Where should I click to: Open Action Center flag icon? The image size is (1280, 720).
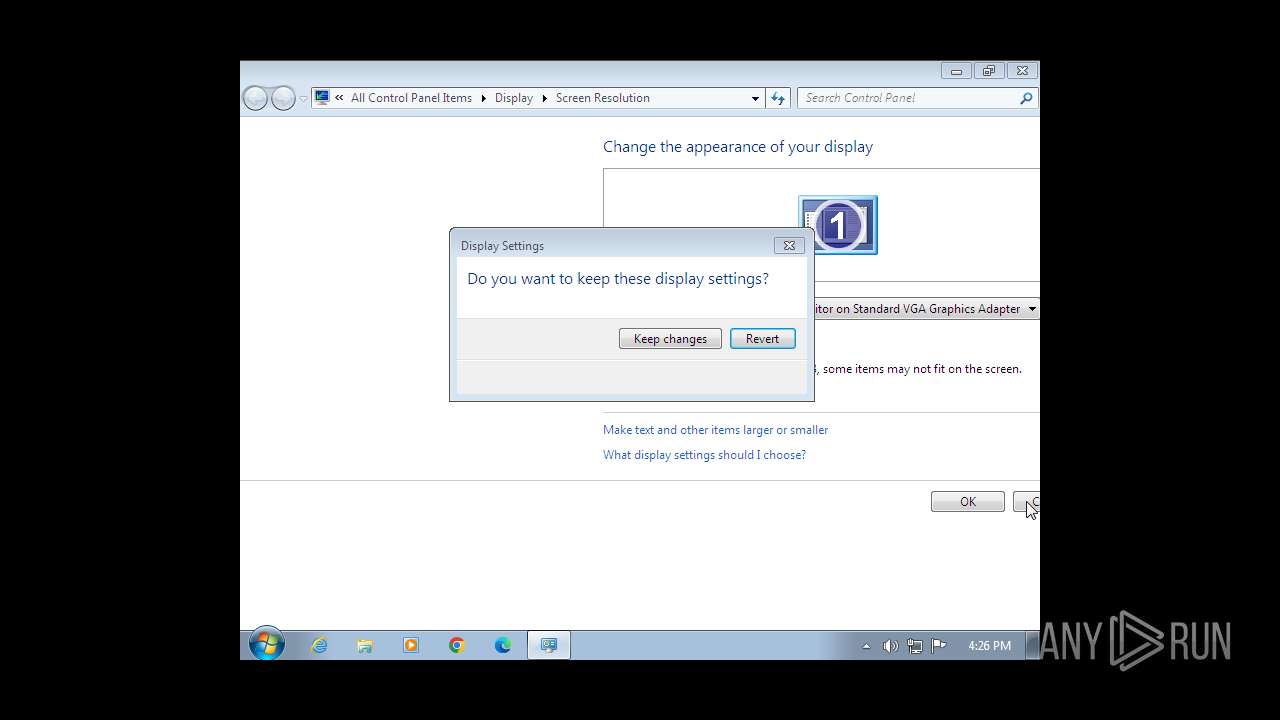pos(938,646)
